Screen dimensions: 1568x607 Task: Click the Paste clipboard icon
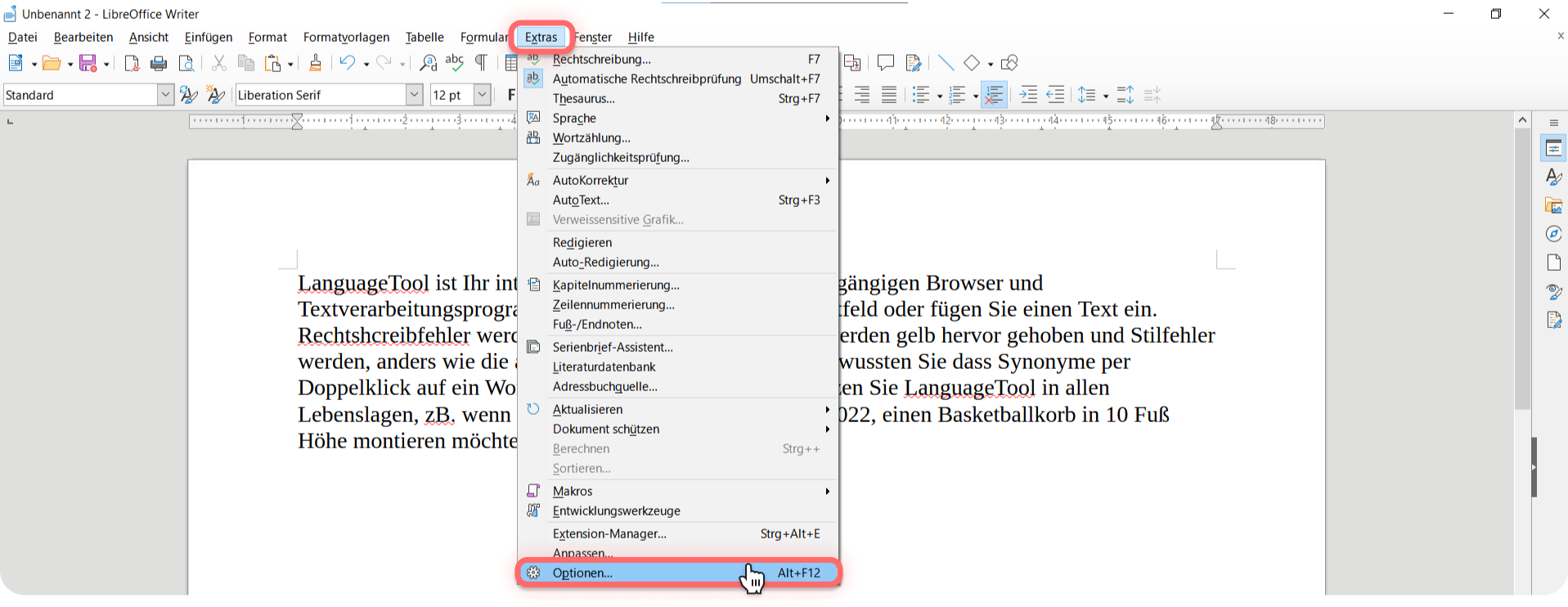click(273, 63)
